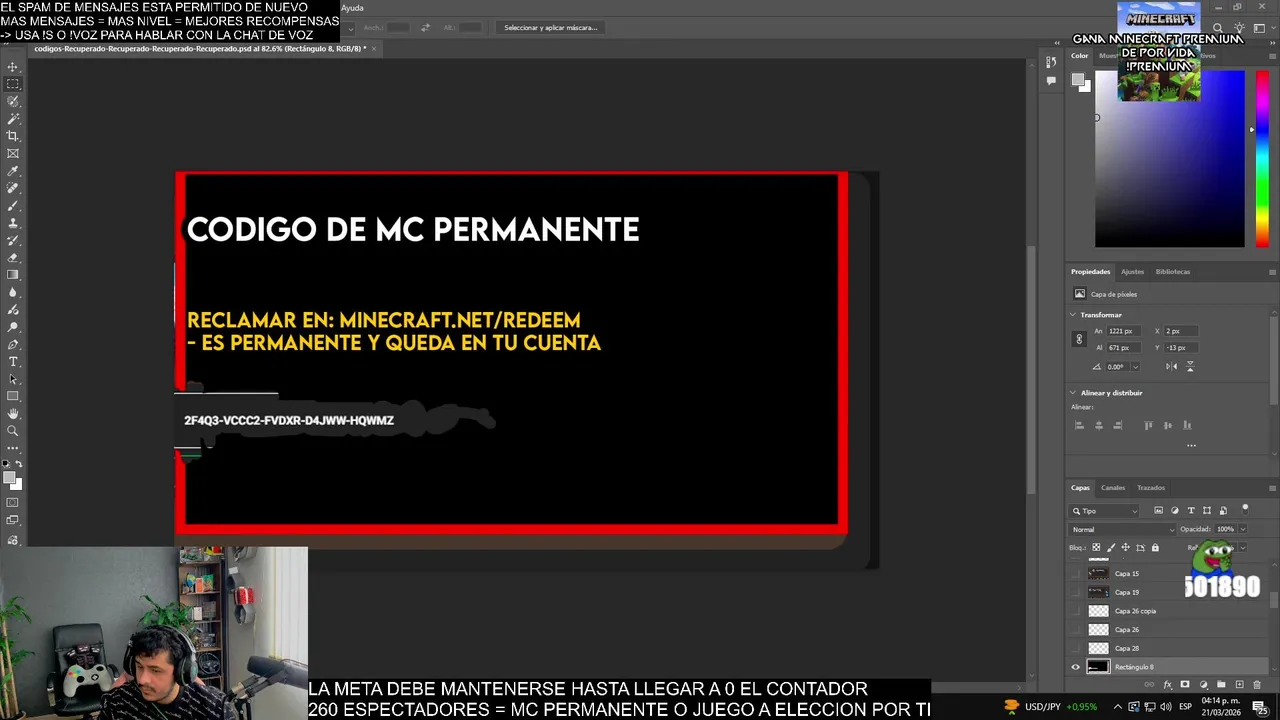
Task: Toggle layer filtering switch on or off
Action: pyautogui.click(x=1245, y=509)
